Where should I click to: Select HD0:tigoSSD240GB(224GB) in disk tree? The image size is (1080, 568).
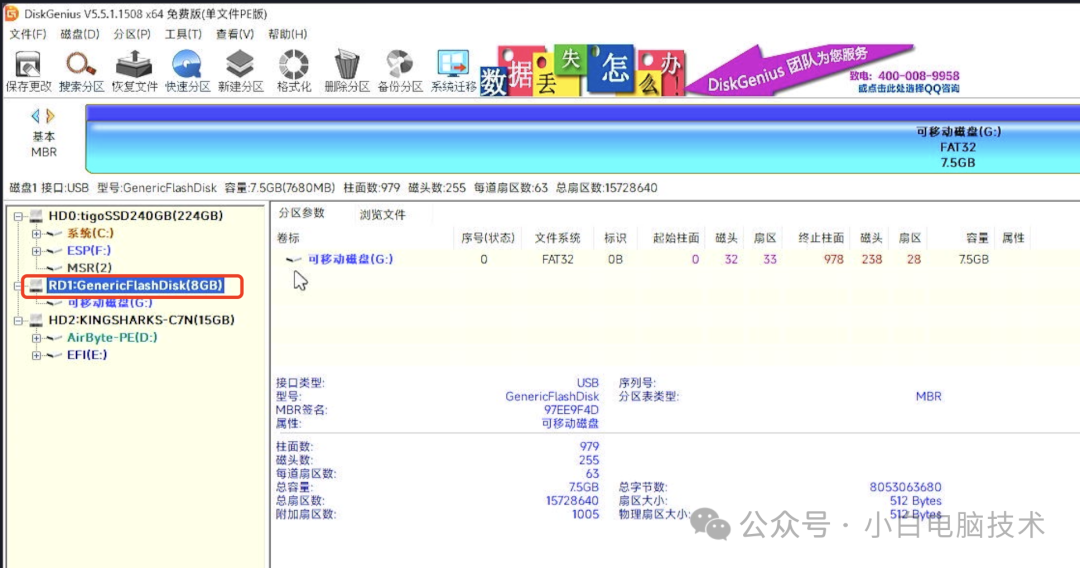[x=136, y=216]
